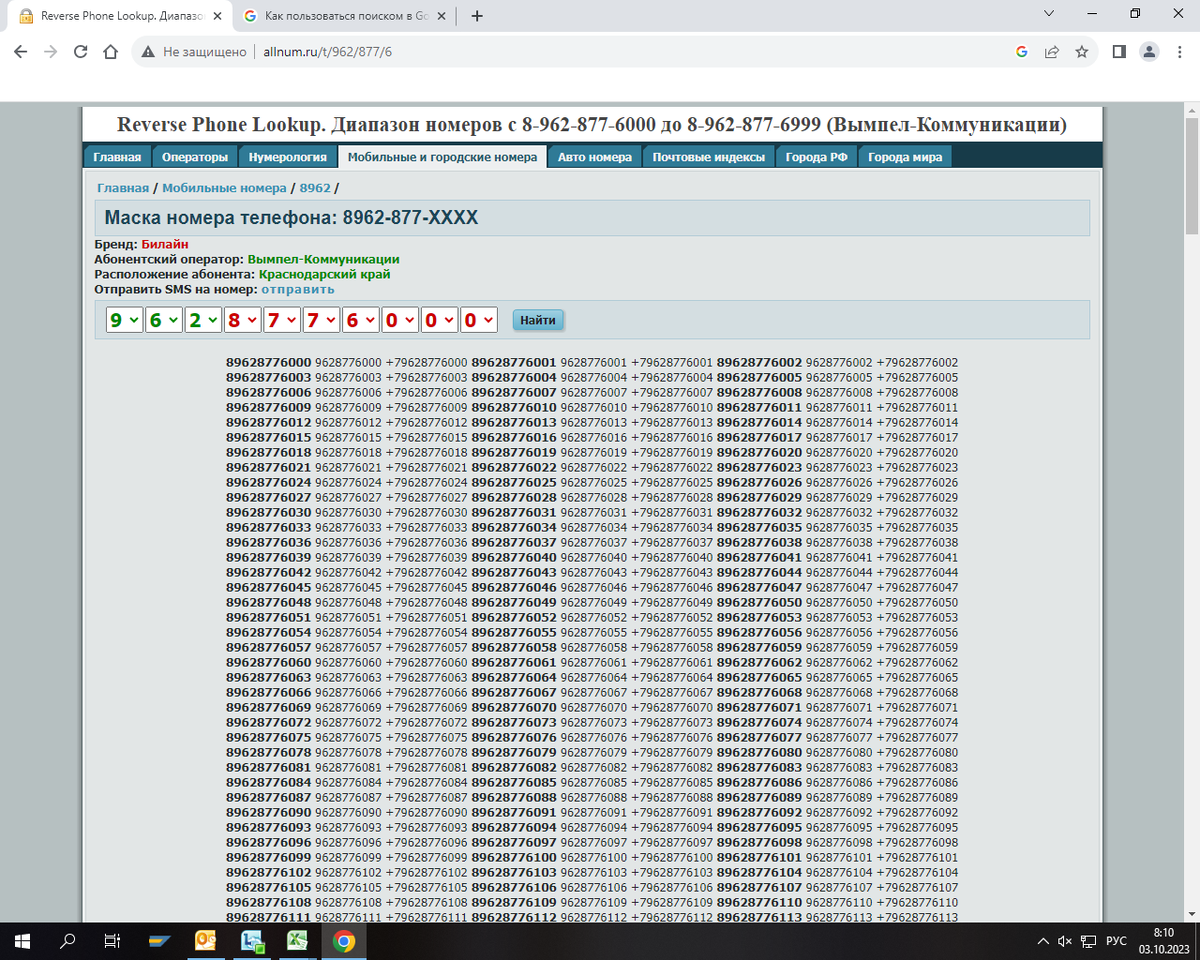Open the 'Города РФ' tab
The height and width of the screenshot is (960, 1200).
816,157
